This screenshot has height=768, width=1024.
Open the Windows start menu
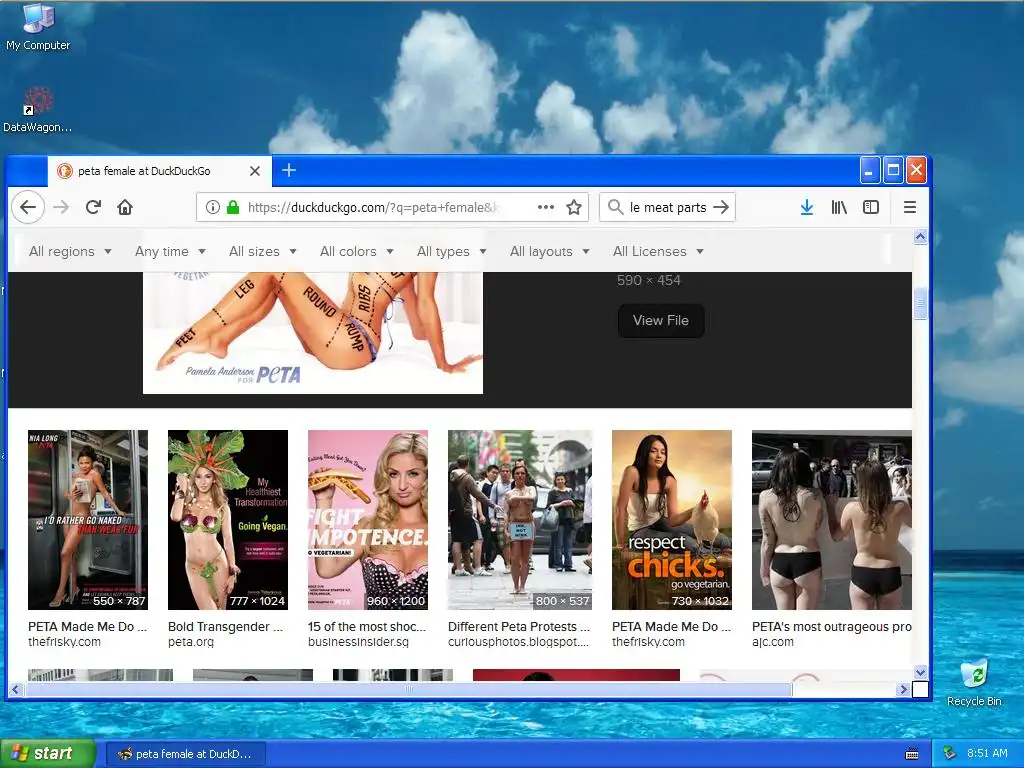click(48, 753)
